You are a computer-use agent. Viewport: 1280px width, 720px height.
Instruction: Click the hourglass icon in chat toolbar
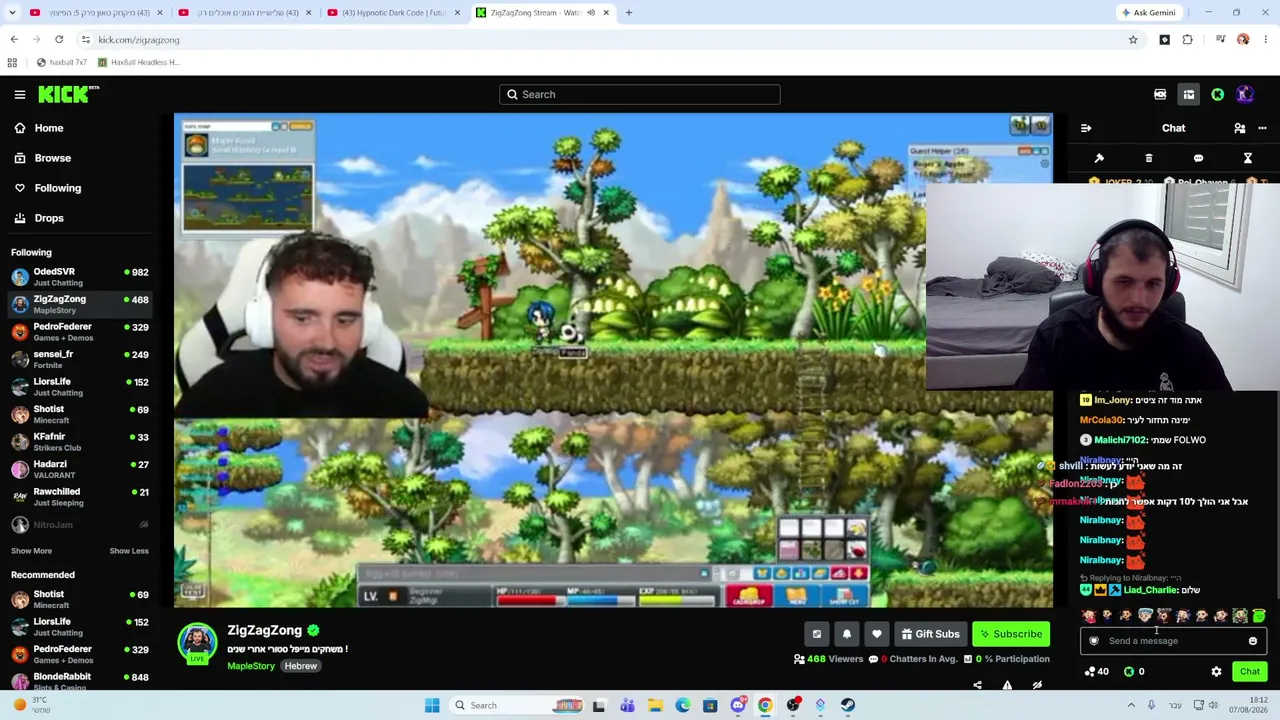pyautogui.click(x=1248, y=158)
